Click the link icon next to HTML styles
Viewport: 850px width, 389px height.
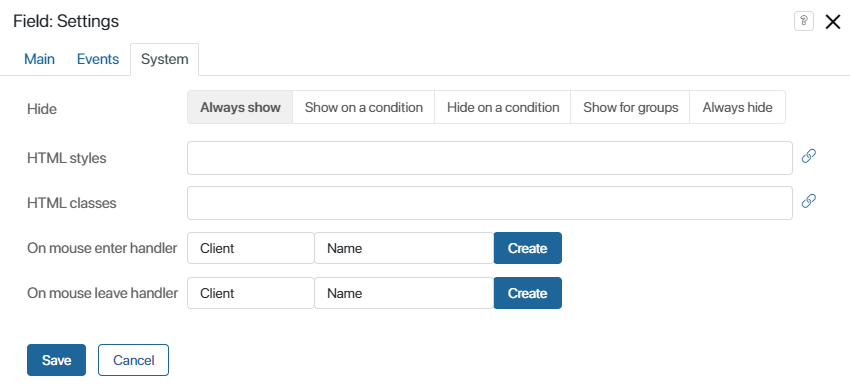pyautogui.click(x=809, y=157)
